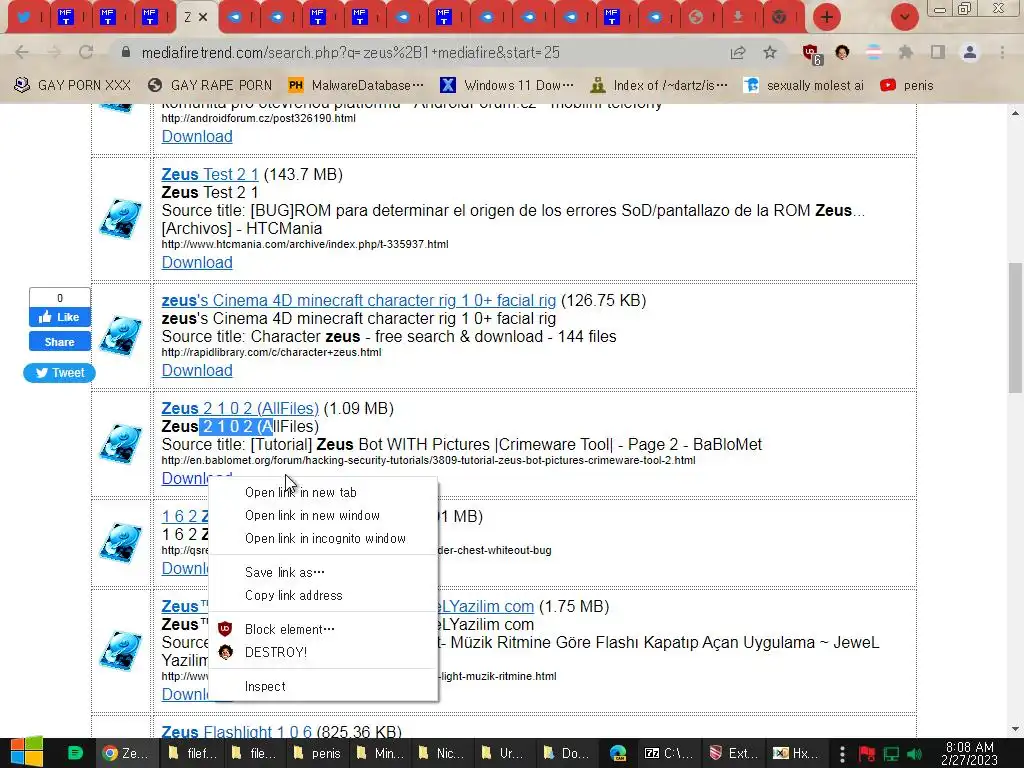Click the JeweLYazilim com result link

point(486,606)
